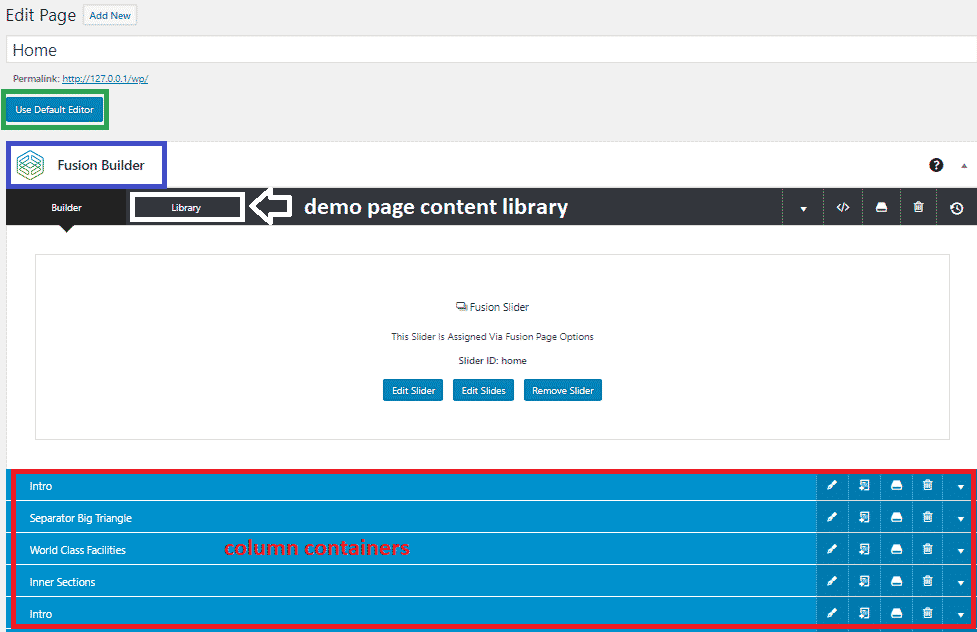Delete entire layout trash icon in toolbar
The image size is (977, 632).
click(x=918, y=207)
